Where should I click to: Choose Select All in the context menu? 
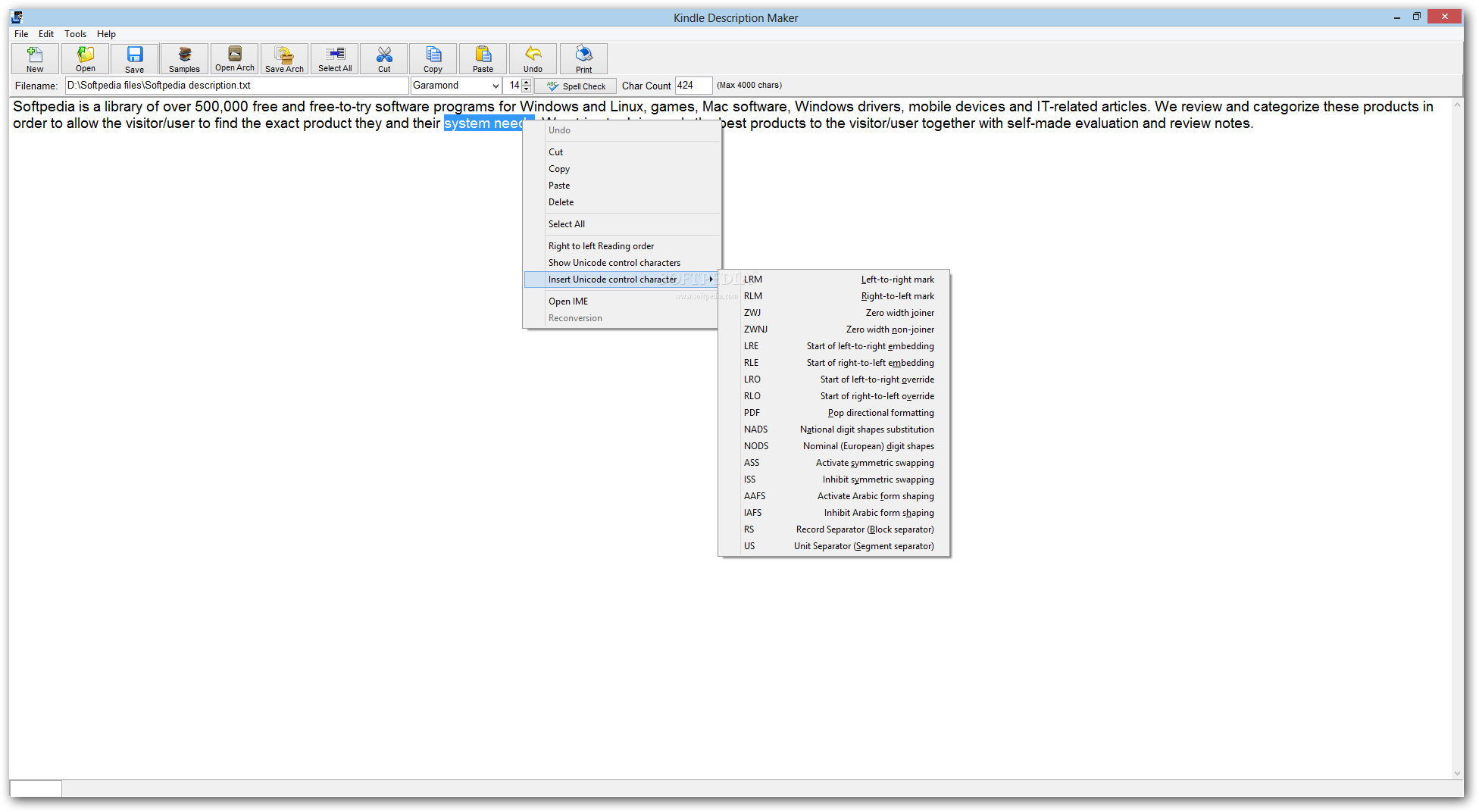click(x=621, y=224)
